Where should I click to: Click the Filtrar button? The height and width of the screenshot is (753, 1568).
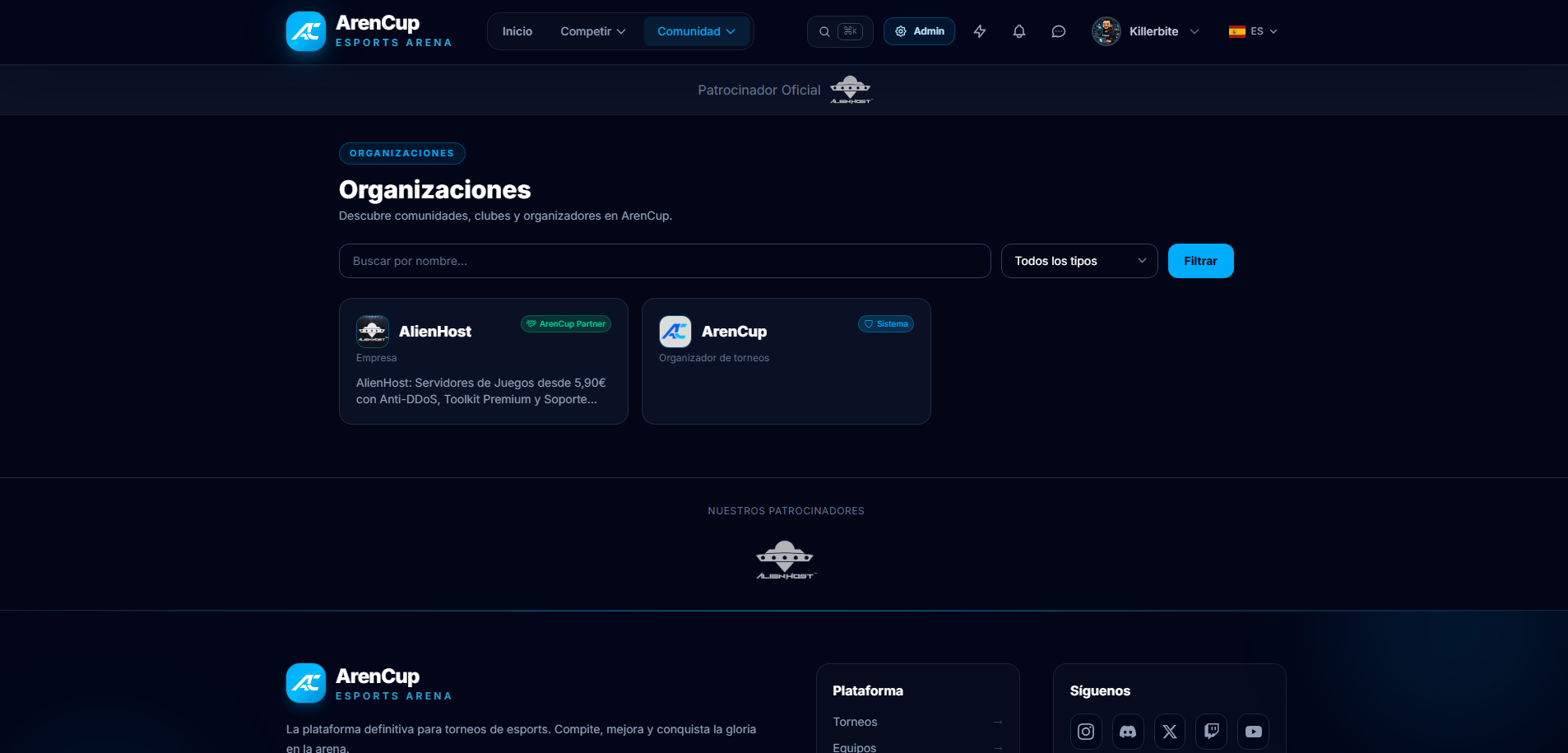[x=1201, y=261]
